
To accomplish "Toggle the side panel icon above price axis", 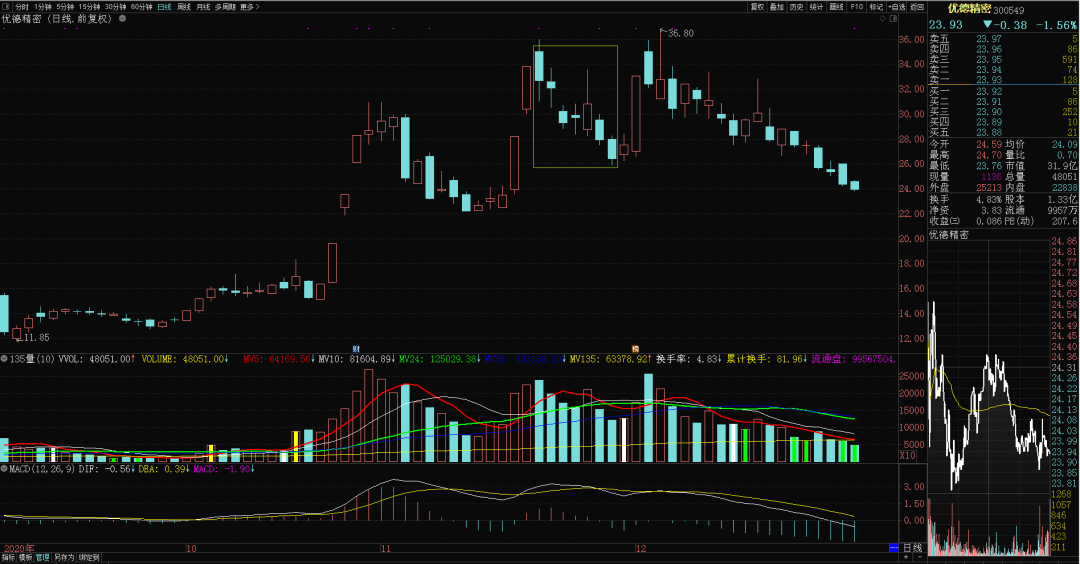I will pos(893,19).
